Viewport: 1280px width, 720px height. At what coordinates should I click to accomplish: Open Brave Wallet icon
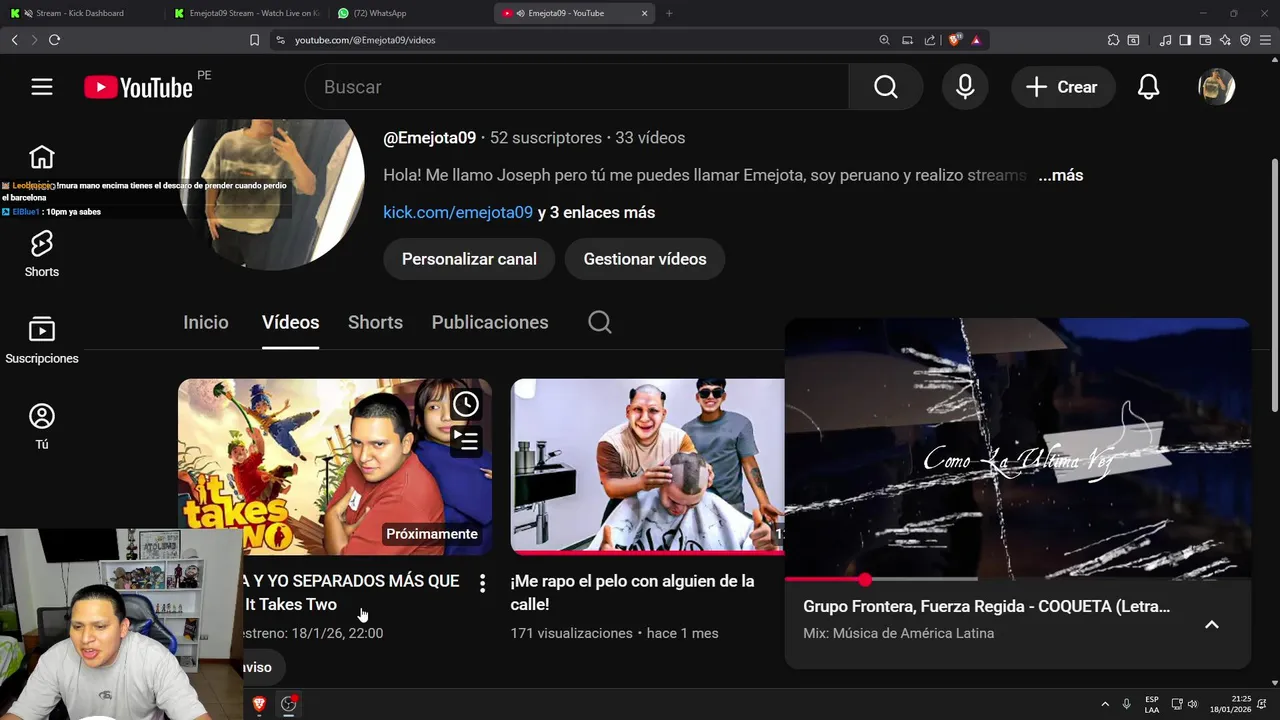[x=1205, y=40]
